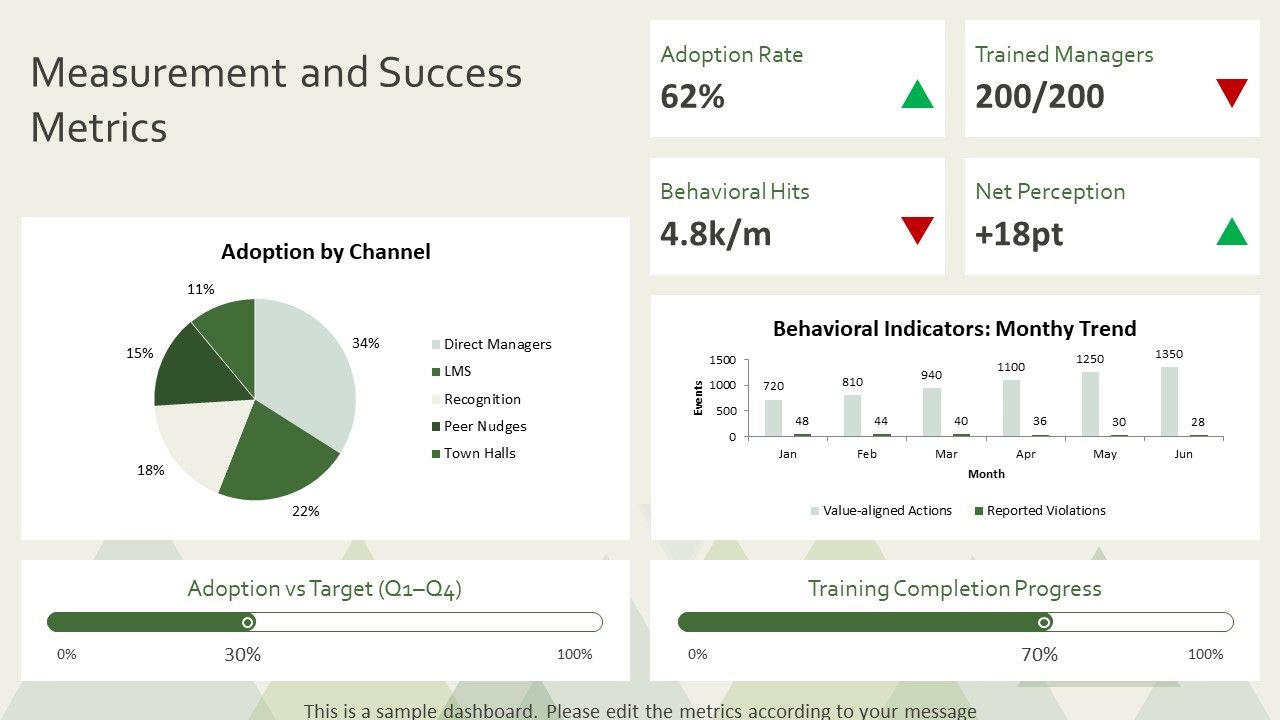
Task: Click the Value-aligned Actions legend item
Action: pos(881,510)
